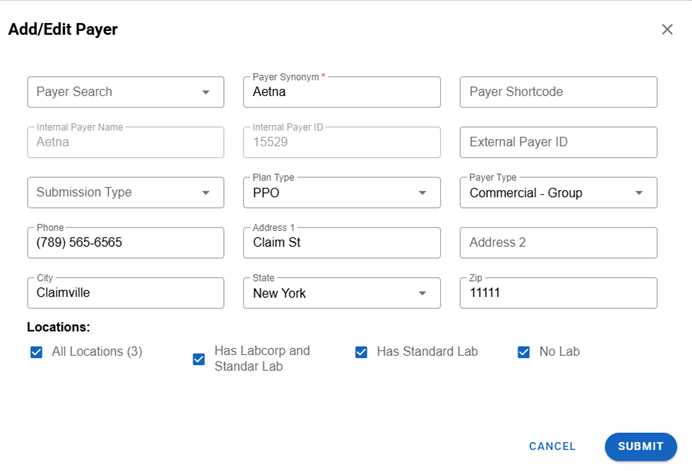Click the Submit button

[640, 446]
